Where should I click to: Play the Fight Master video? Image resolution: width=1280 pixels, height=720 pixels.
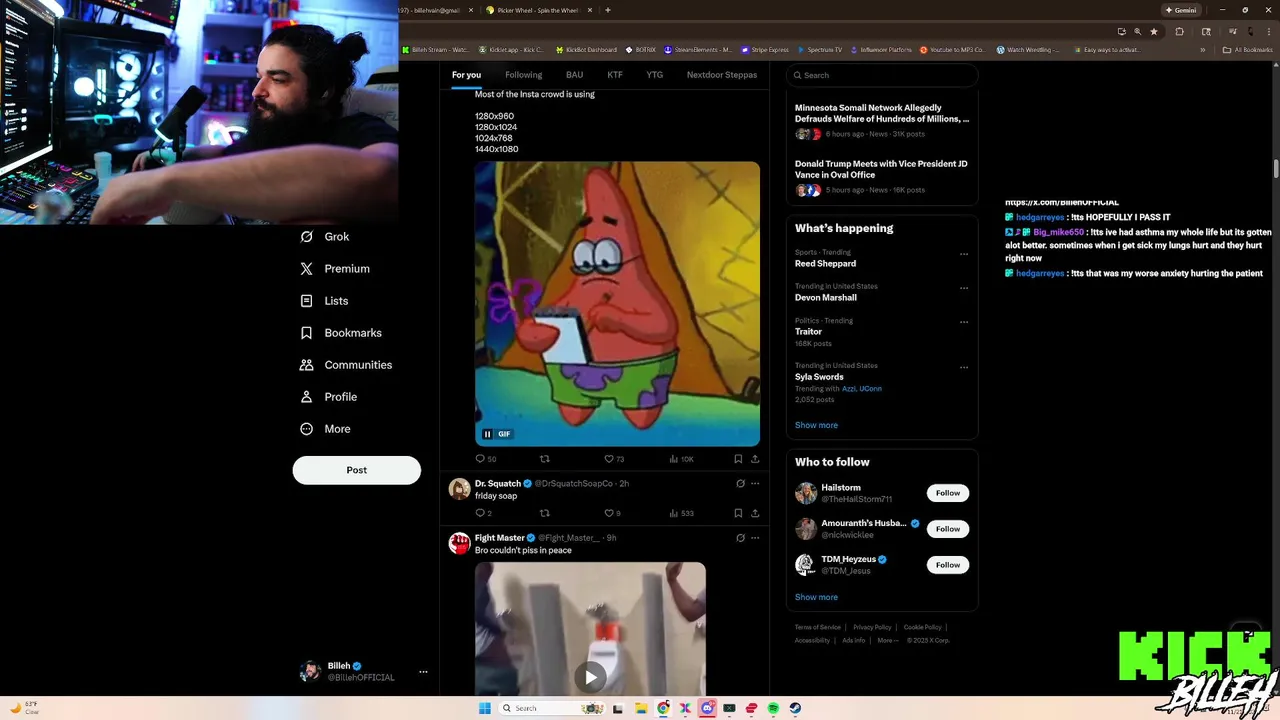click(590, 677)
